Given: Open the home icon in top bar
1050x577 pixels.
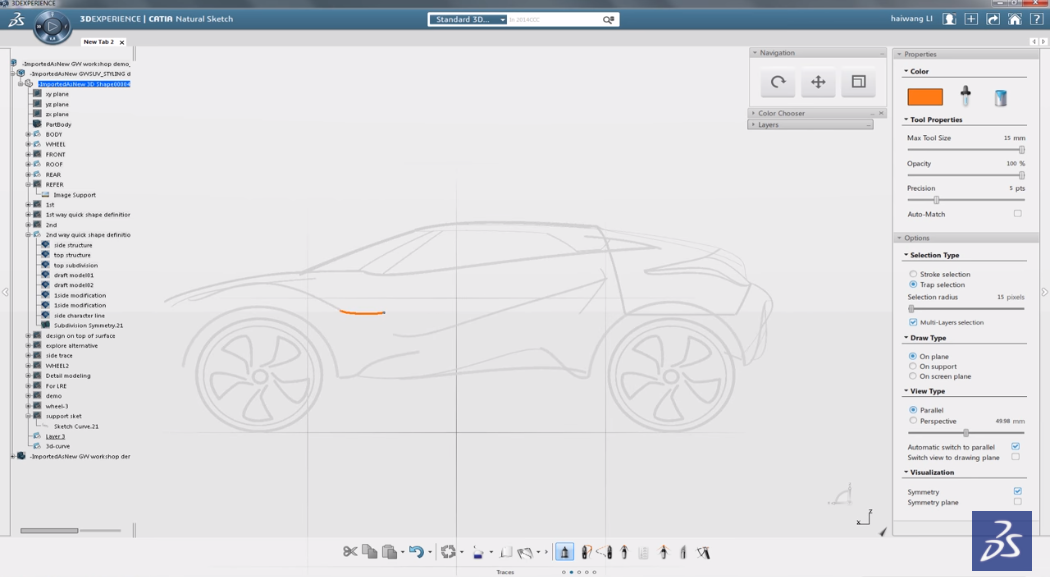Looking at the screenshot, I should [x=1015, y=19].
